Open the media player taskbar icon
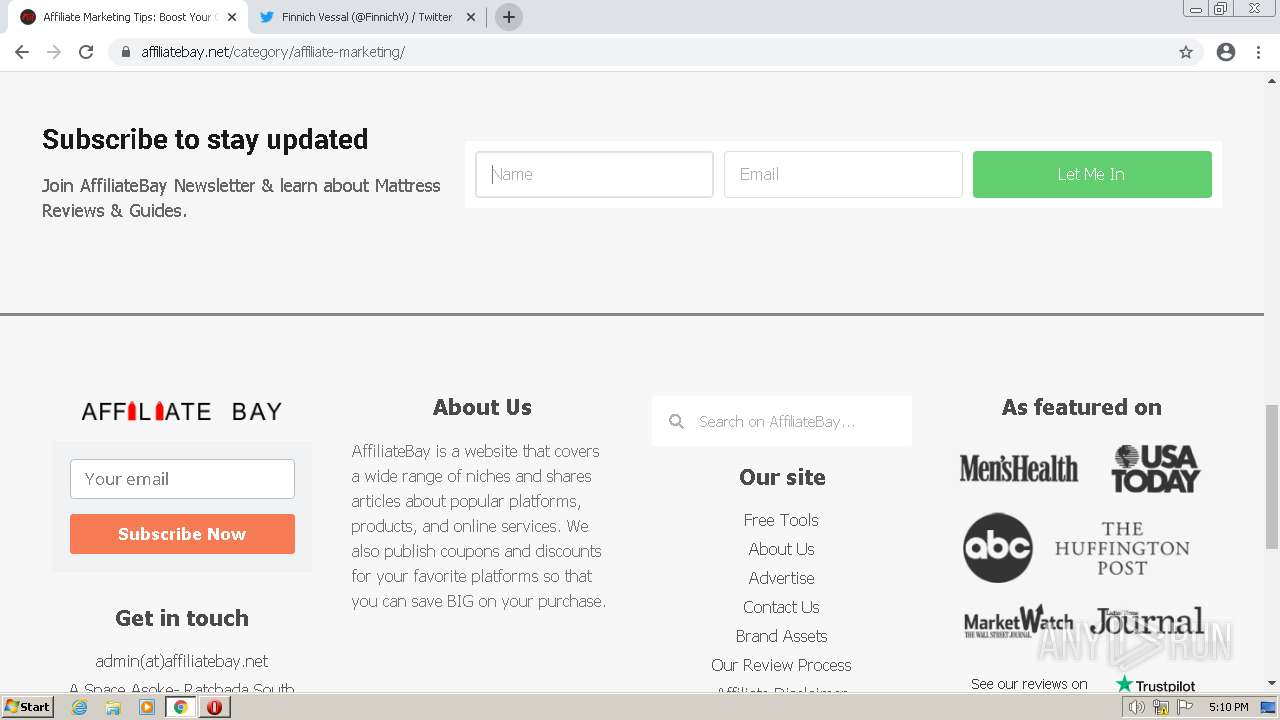The height and width of the screenshot is (720, 1280). (147, 707)
